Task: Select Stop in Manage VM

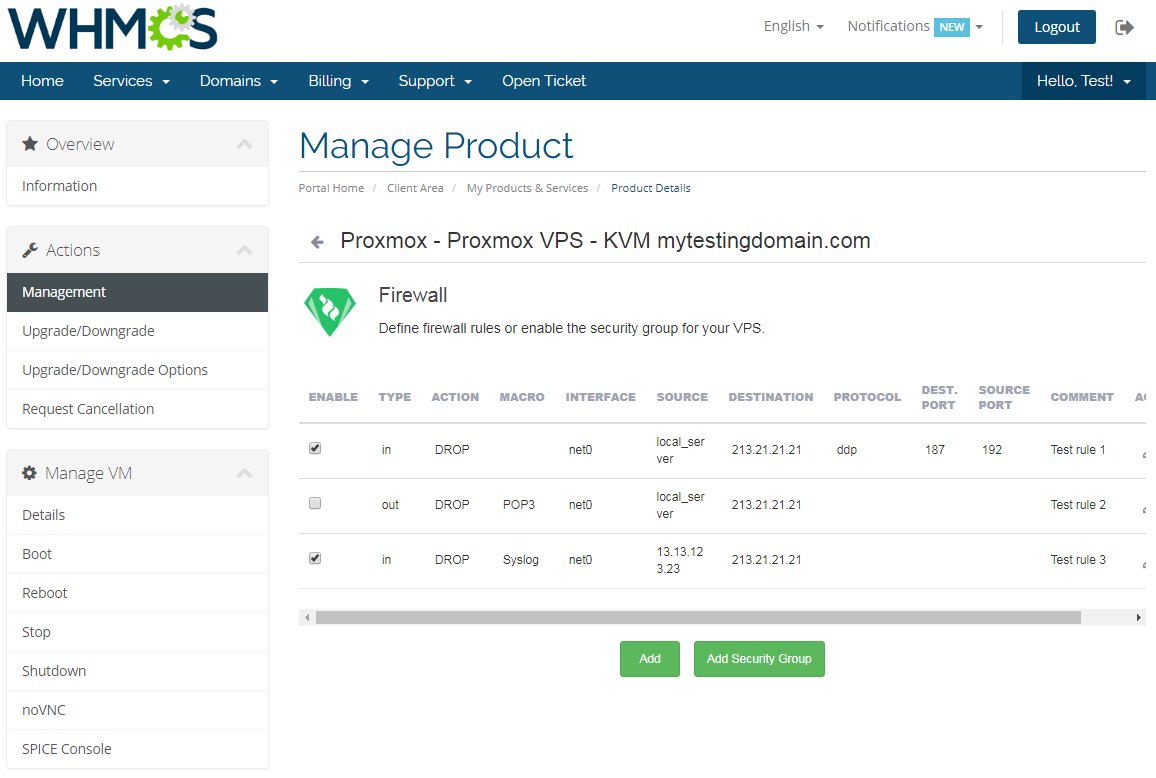Action: coord(137,632)
